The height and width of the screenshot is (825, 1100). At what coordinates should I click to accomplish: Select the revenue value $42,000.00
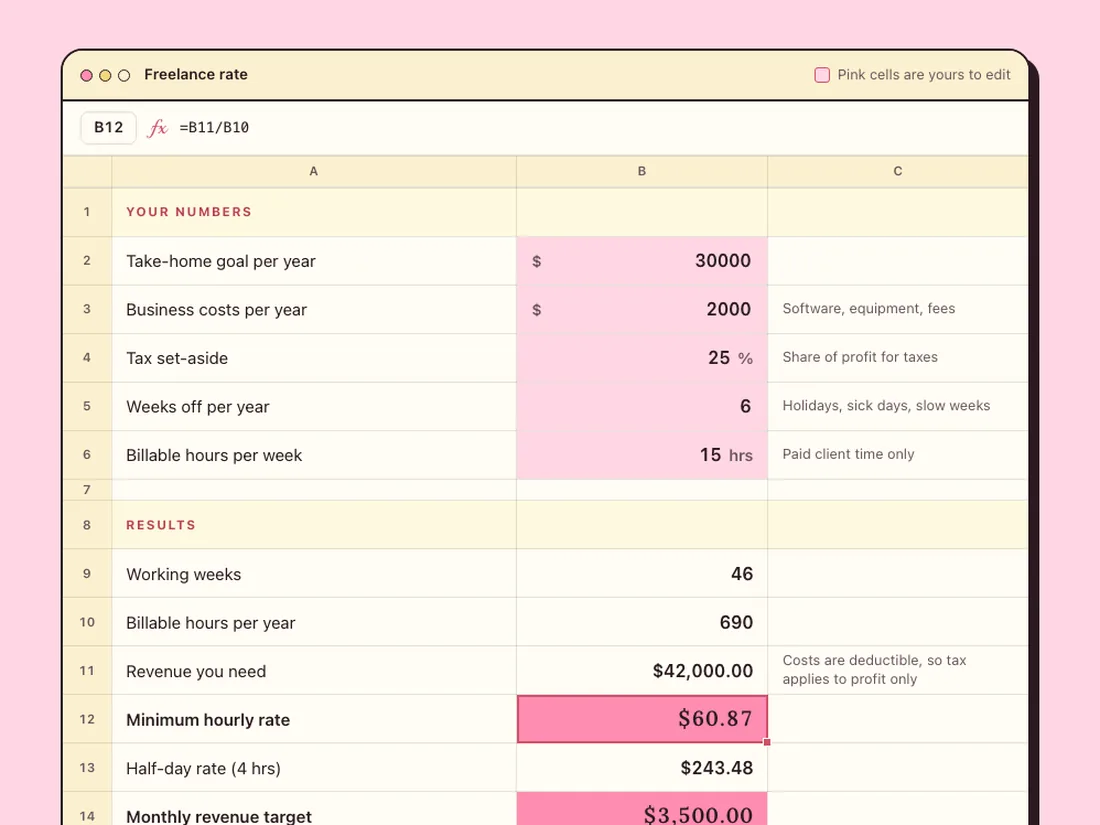coord(702,671)
